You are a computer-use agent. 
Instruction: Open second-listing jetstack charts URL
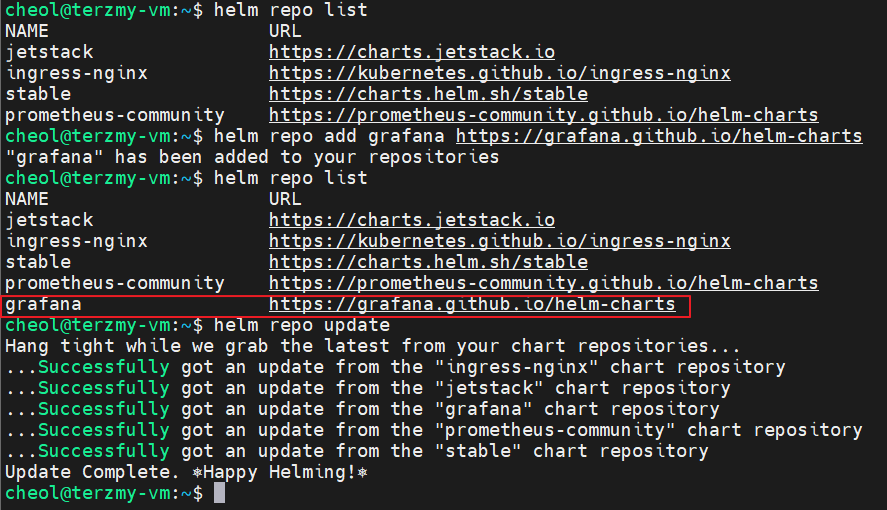412,220
